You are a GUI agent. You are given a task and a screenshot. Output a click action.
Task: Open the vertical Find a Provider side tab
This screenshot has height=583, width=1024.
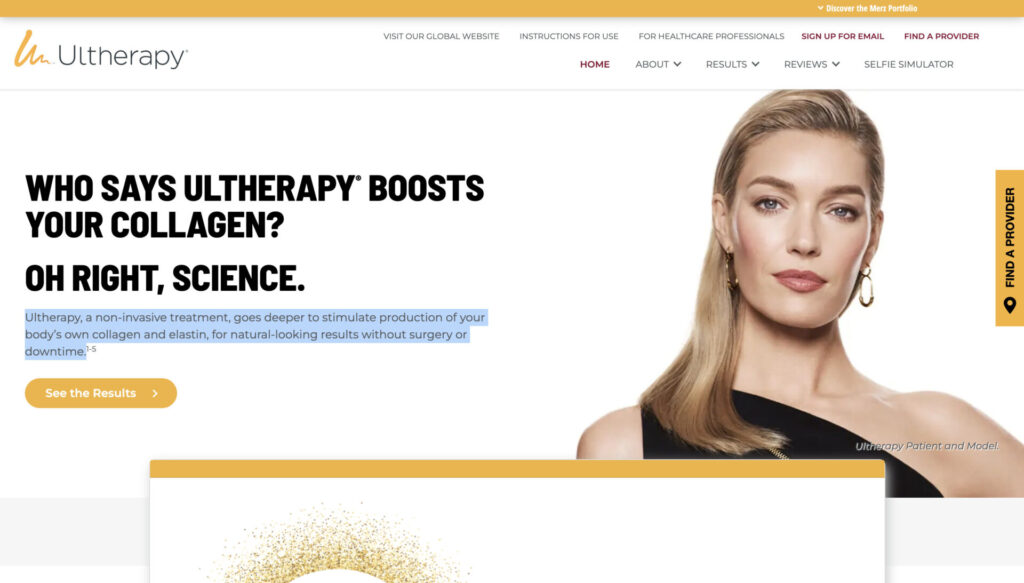(x=1010, y=248)
